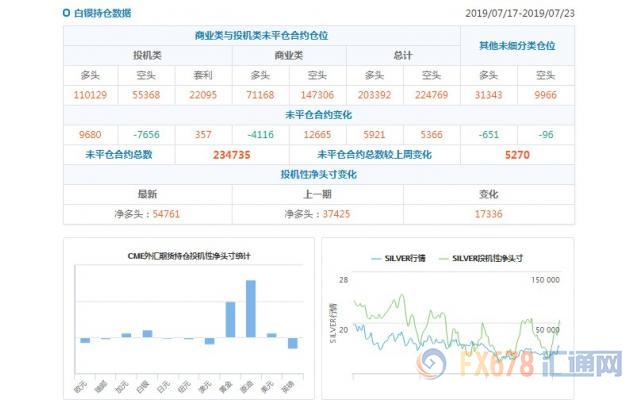The width and height of the screenshot is (640, 400).
Task: Click the 白银持仓数据 section title
Action: point(102,13)
